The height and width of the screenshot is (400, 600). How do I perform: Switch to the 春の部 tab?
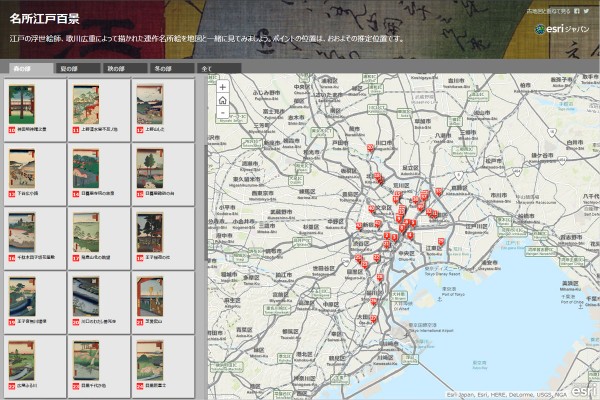(x=25, y=68)
